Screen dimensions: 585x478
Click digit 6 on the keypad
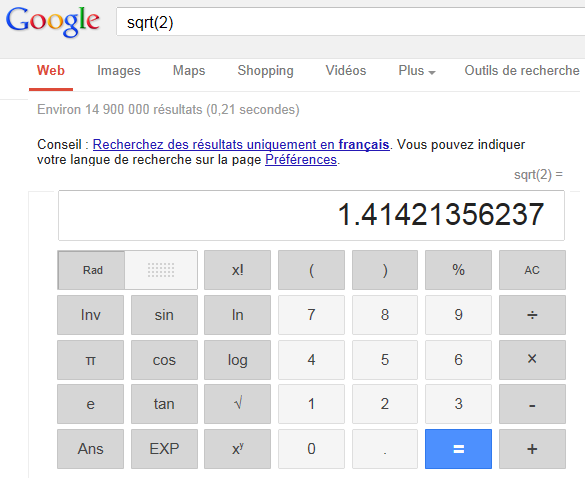point(458,360)
